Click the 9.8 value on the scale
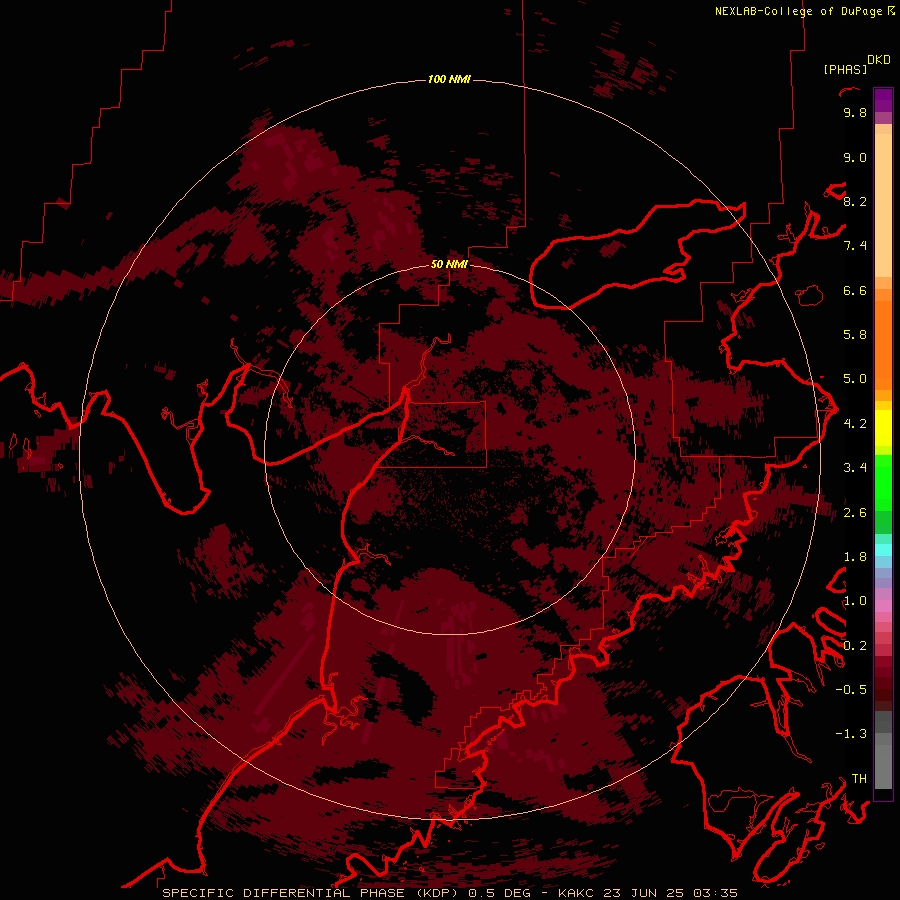This screenshot has width=900, height=900. coord(855,113)
